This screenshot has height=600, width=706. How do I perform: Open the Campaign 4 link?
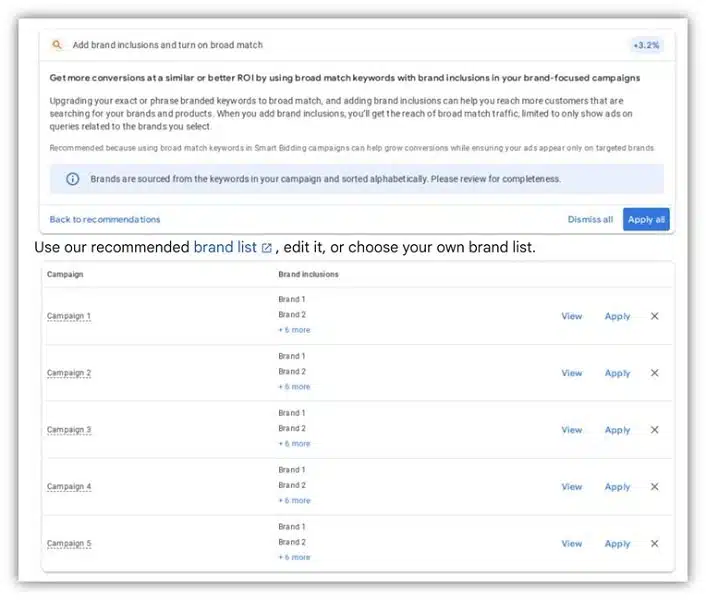tap(69, 487)
